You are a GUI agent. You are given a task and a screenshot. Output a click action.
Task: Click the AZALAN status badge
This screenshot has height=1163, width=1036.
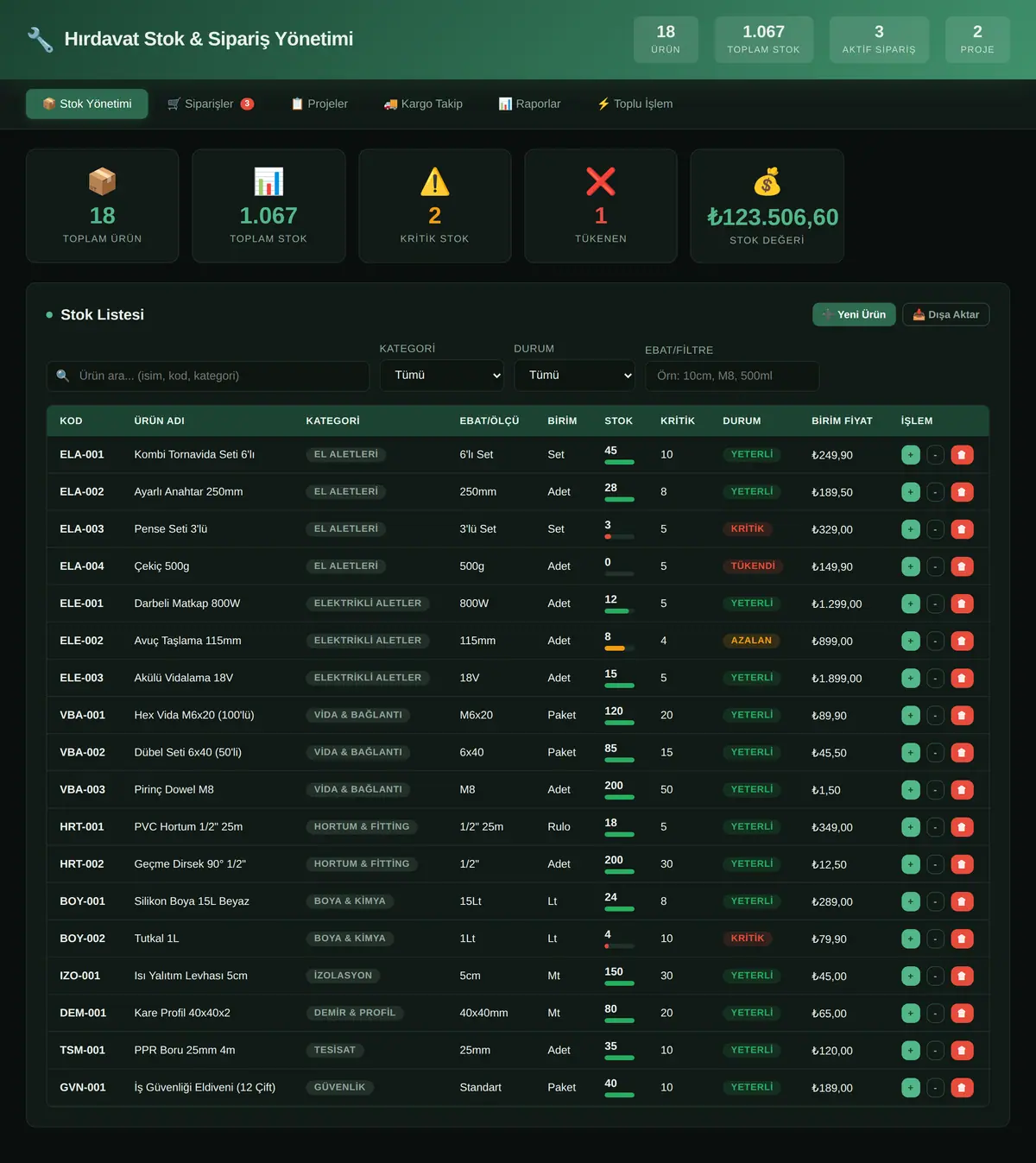(751, 641)
